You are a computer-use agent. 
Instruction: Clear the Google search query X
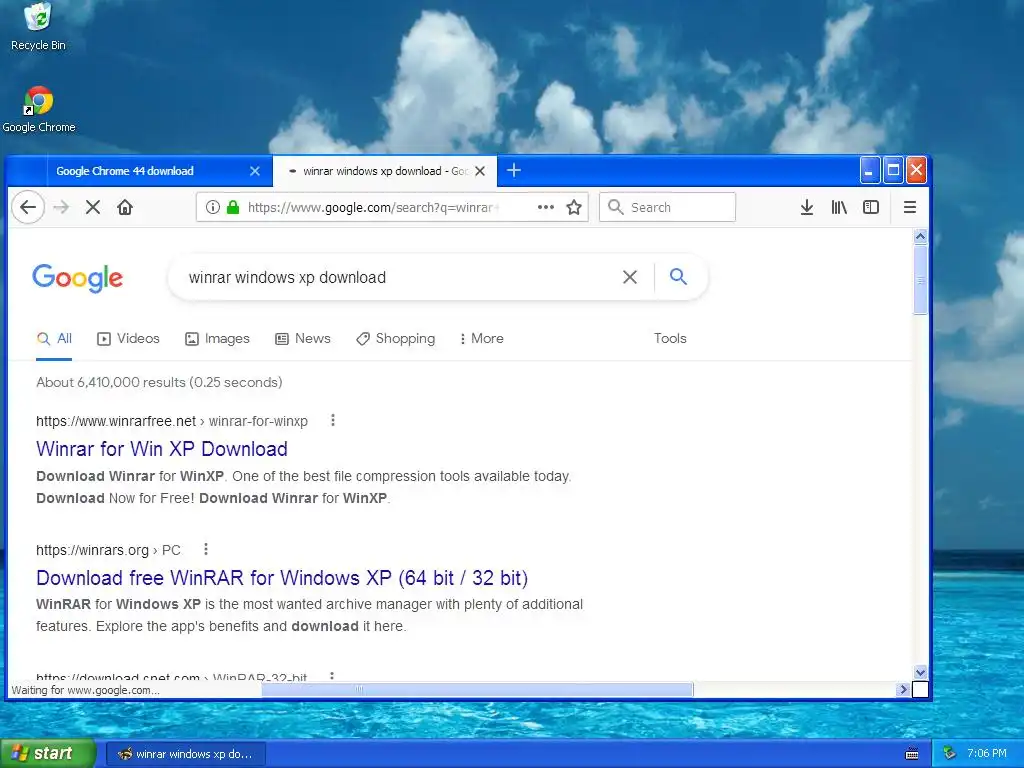click(x=630, y=277)
